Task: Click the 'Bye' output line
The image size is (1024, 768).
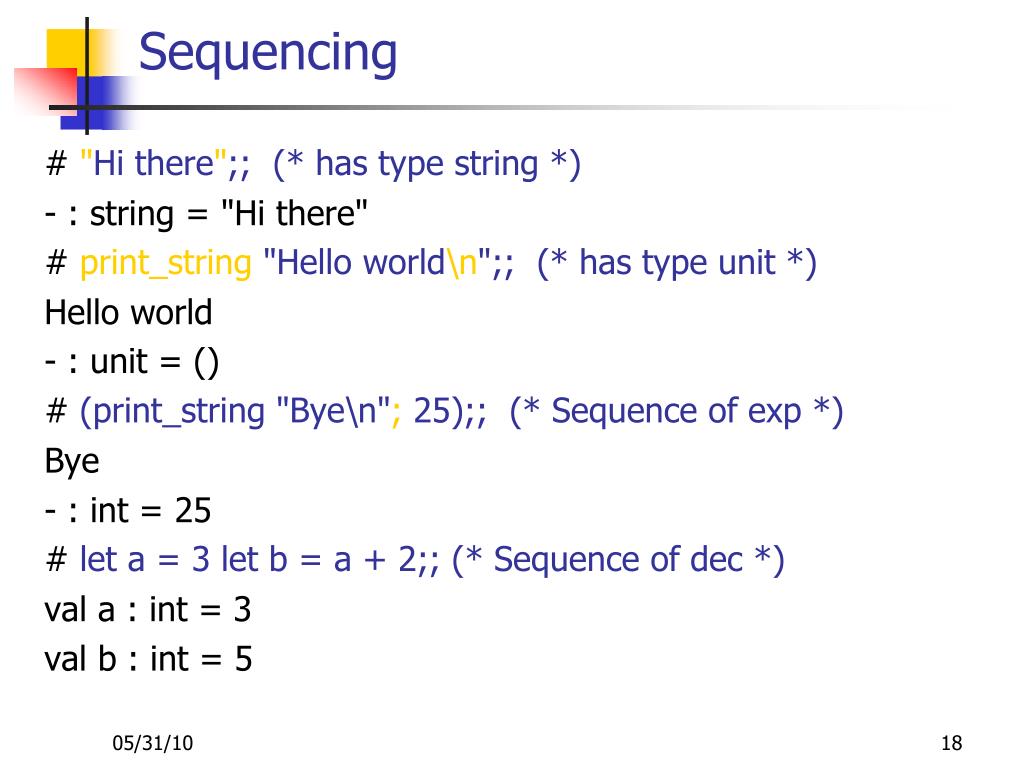Action: tap(72, 462)
